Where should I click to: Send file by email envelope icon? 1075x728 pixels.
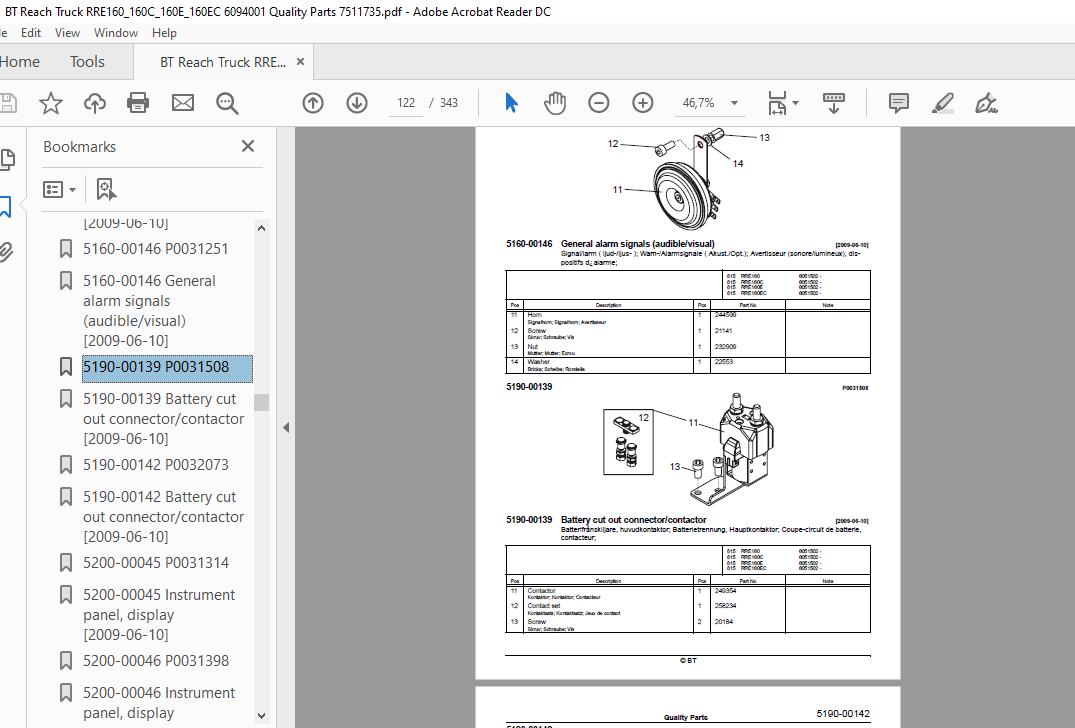[182, 104]
